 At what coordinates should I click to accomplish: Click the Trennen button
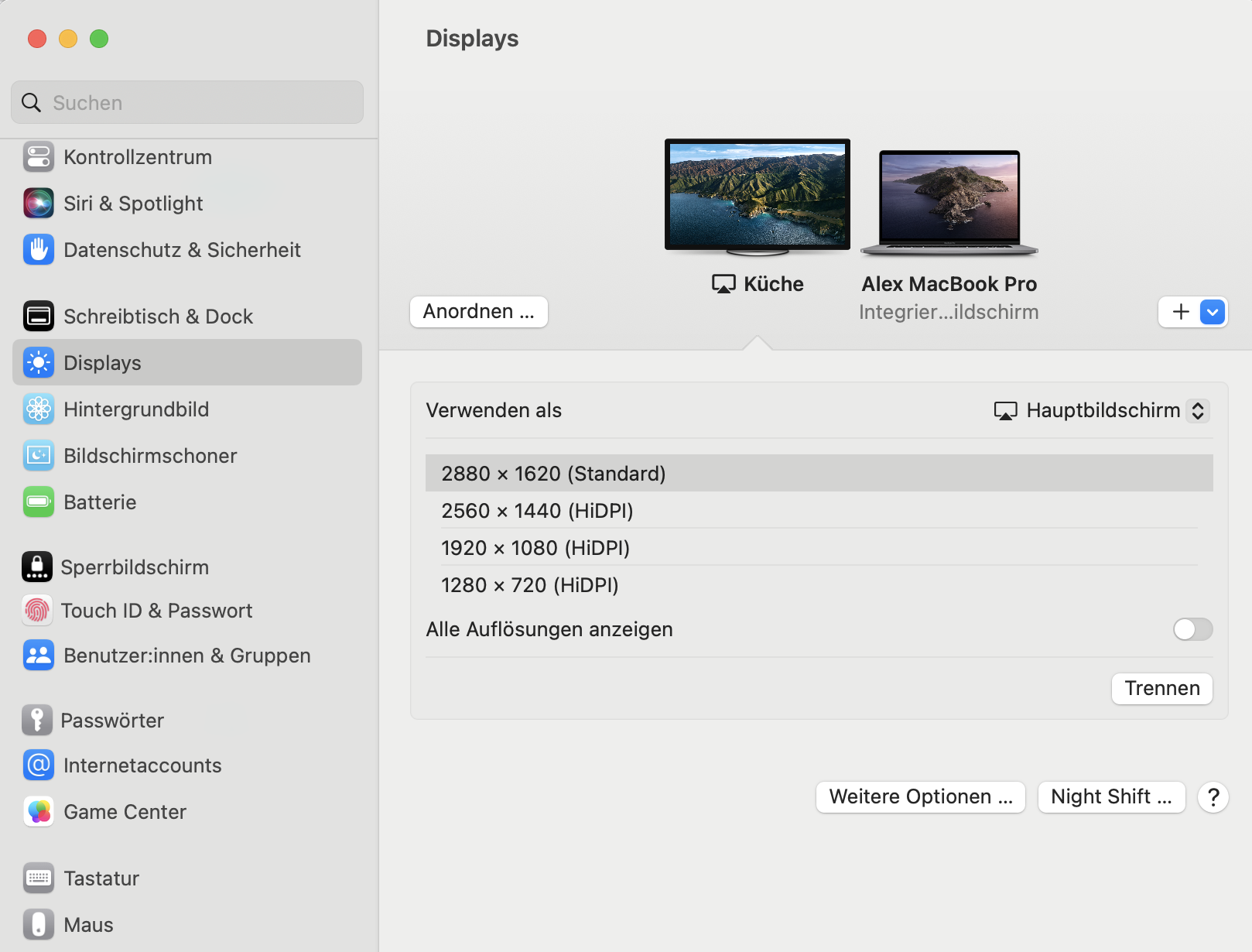1161,688
